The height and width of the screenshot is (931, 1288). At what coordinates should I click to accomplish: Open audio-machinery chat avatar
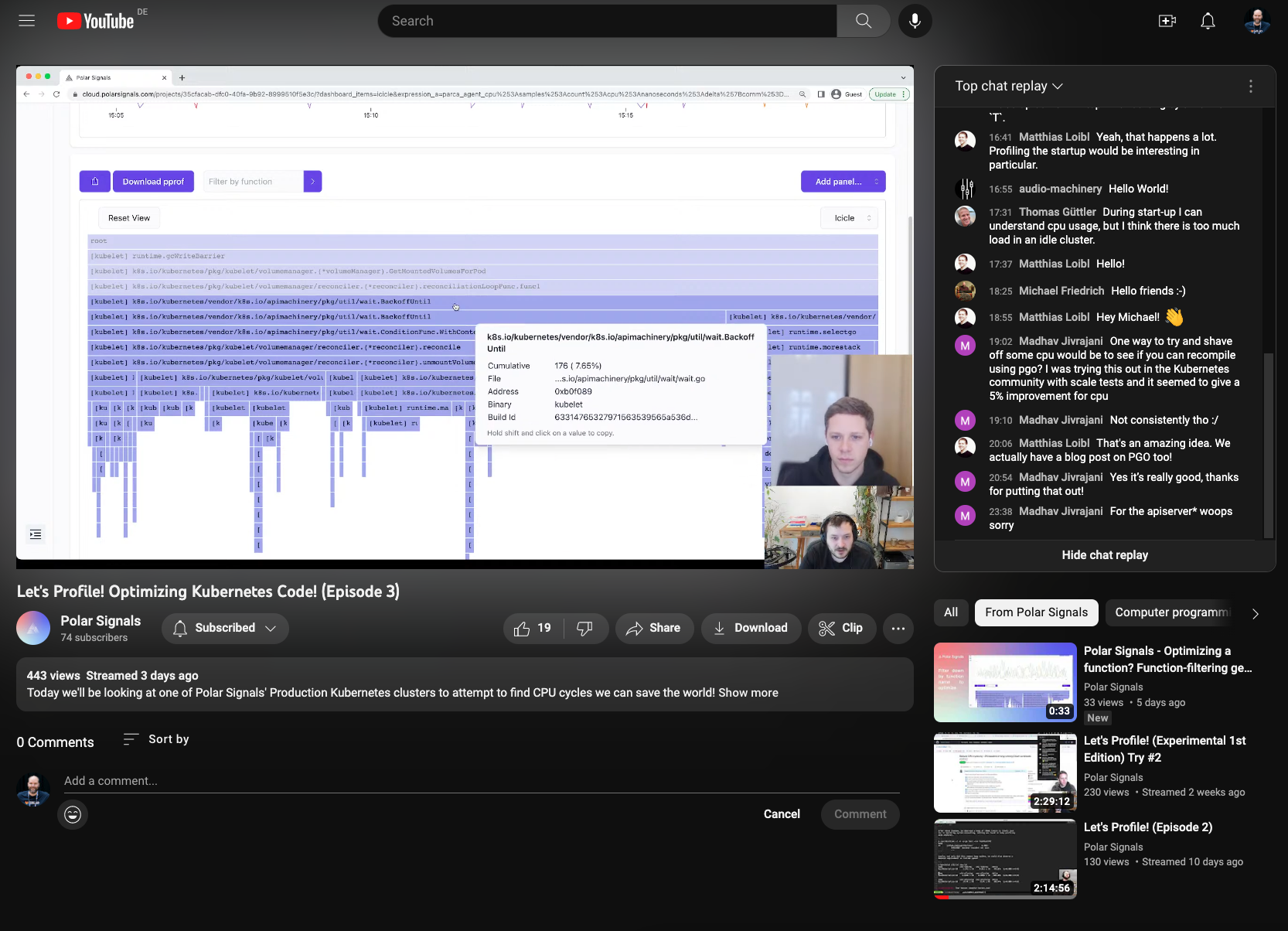tap(965, 189)
